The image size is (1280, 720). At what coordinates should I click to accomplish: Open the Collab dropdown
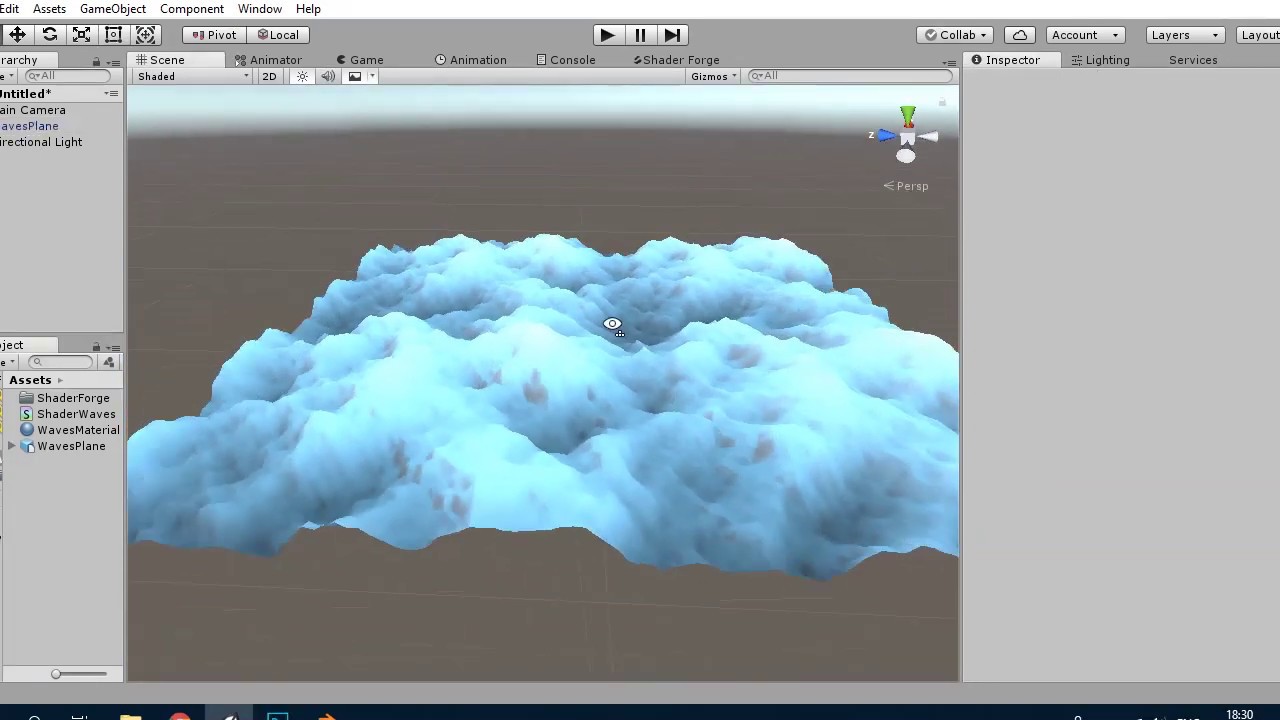955,35
